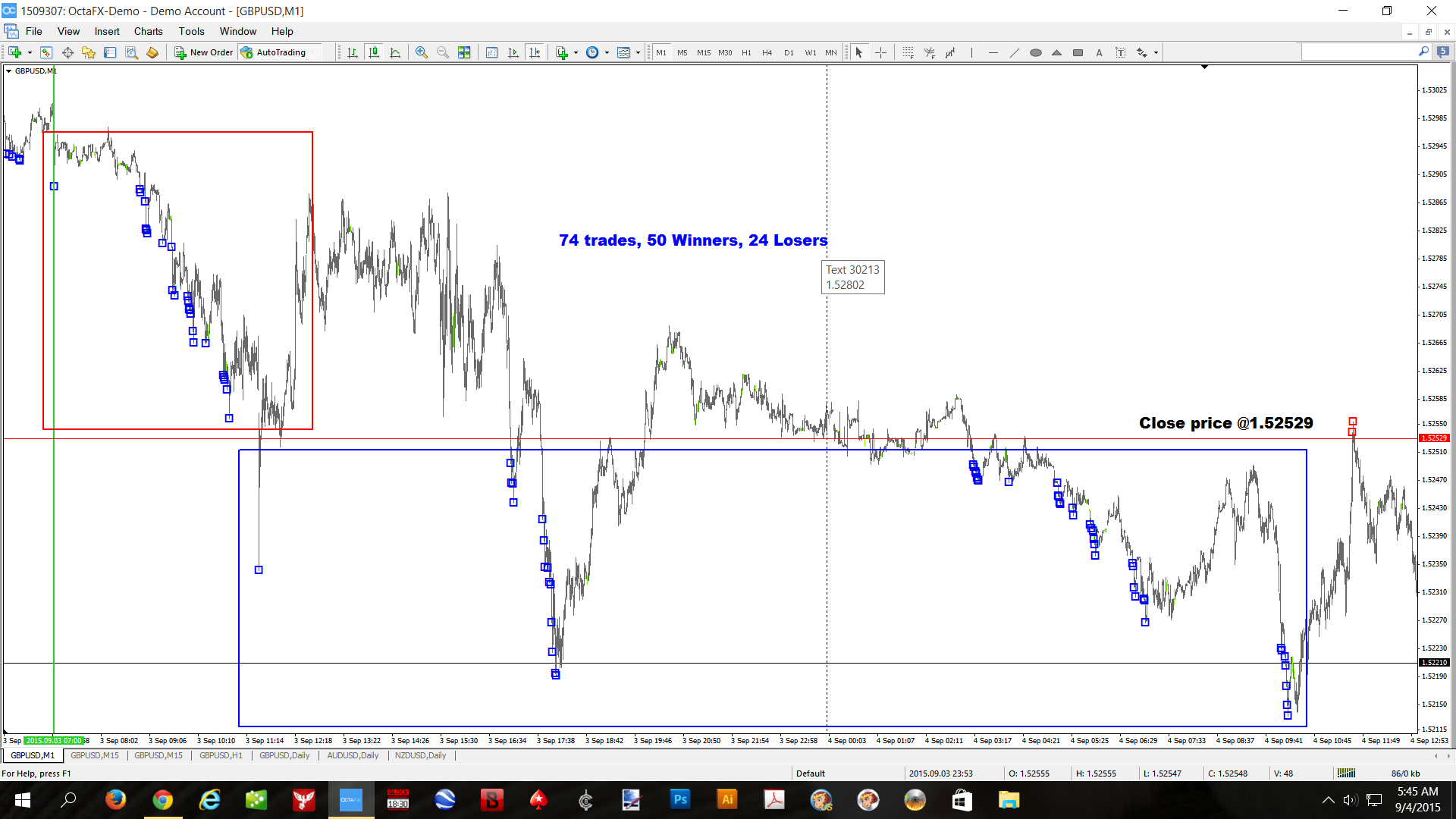
Task: Switch to candlestick chart type
Action: coord(374,52)
